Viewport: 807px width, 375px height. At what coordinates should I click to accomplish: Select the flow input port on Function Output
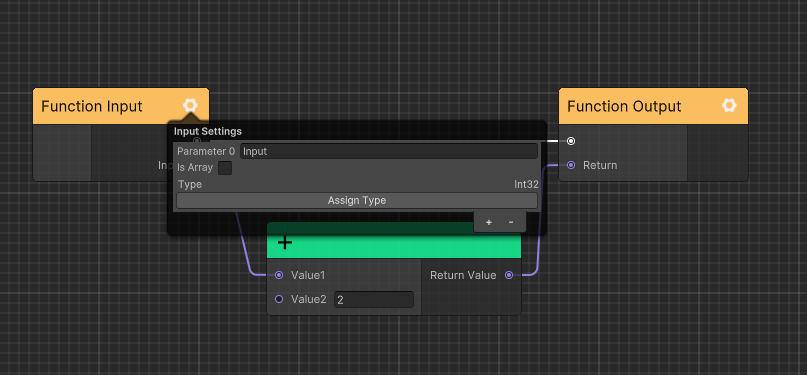pos(571,141)
